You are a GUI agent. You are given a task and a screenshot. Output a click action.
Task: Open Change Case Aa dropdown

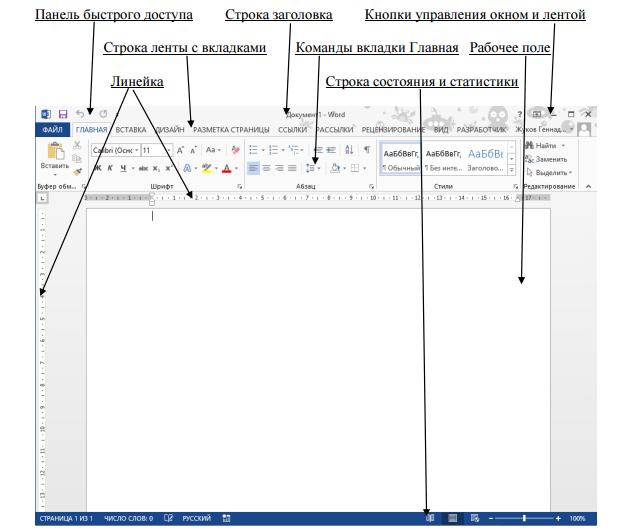[213, 150]
